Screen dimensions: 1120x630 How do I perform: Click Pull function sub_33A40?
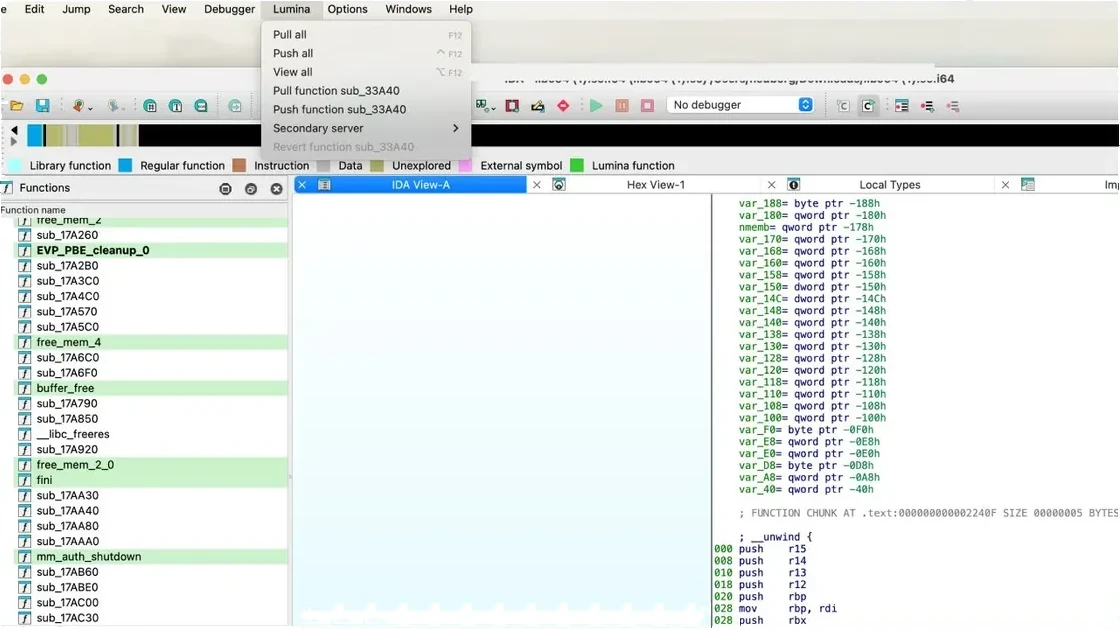point(366,91)
